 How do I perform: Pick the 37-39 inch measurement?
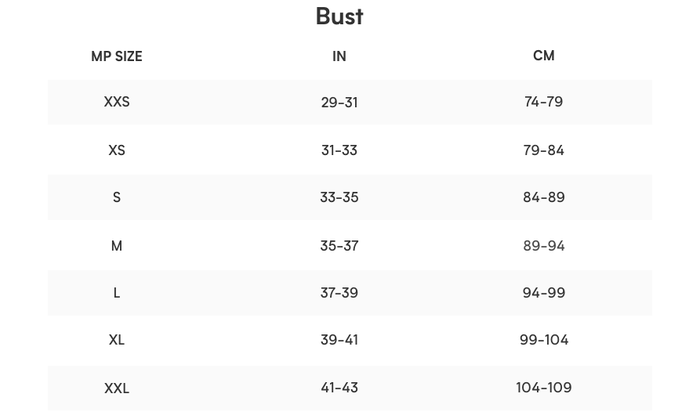click(x=339, y=293)
